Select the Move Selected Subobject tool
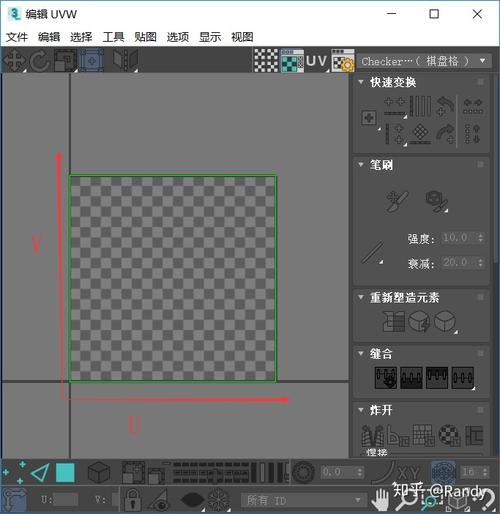Viewport: 500px width, 514px height. pos(14,60)
